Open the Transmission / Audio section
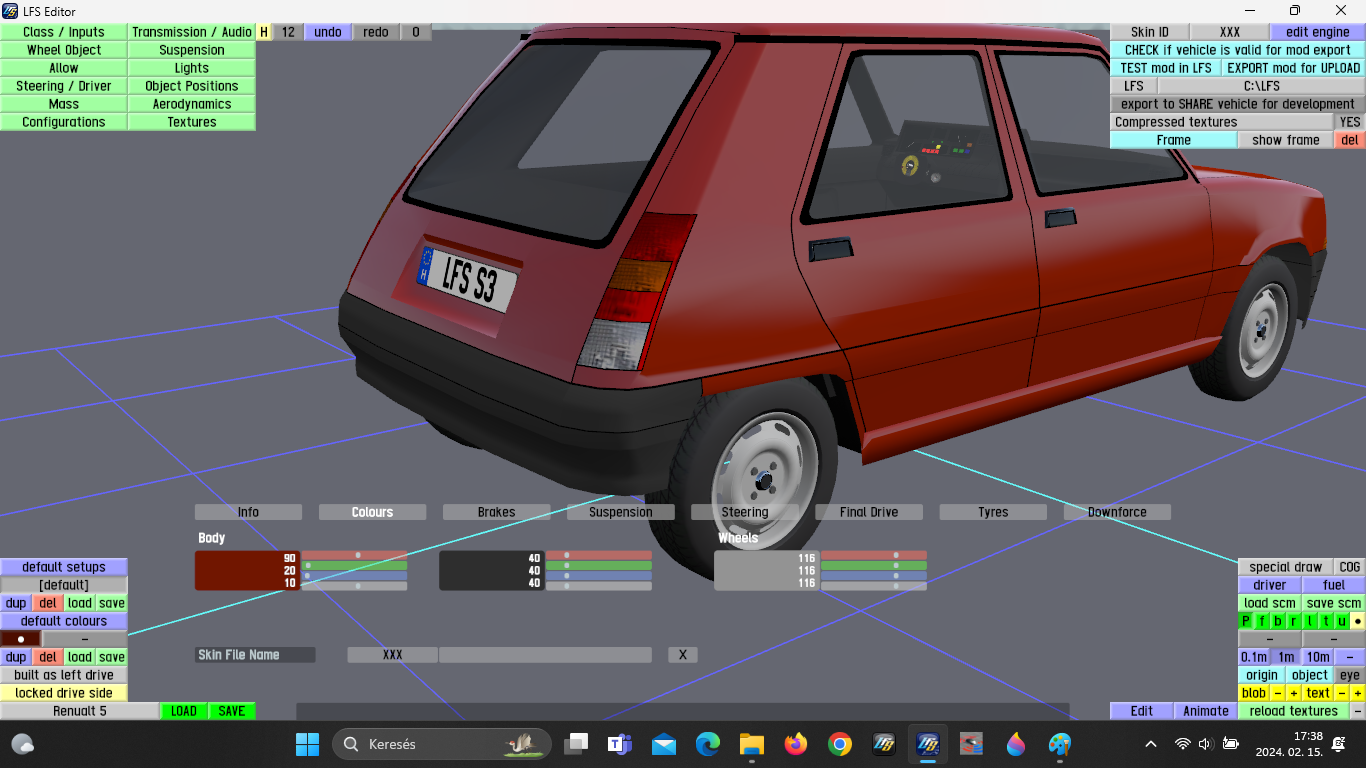 click(x=192, y=32)
